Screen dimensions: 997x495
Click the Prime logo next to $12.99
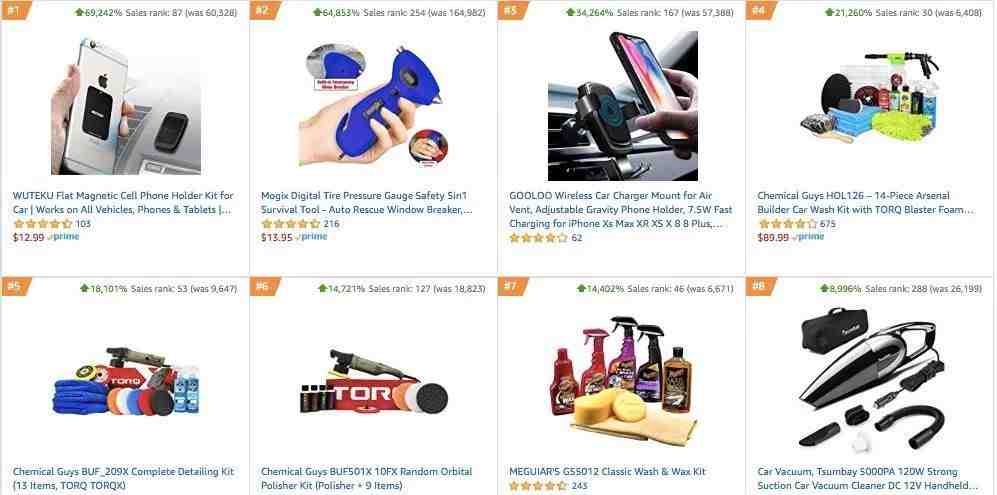pyautogui.click(x=63, y=237)
